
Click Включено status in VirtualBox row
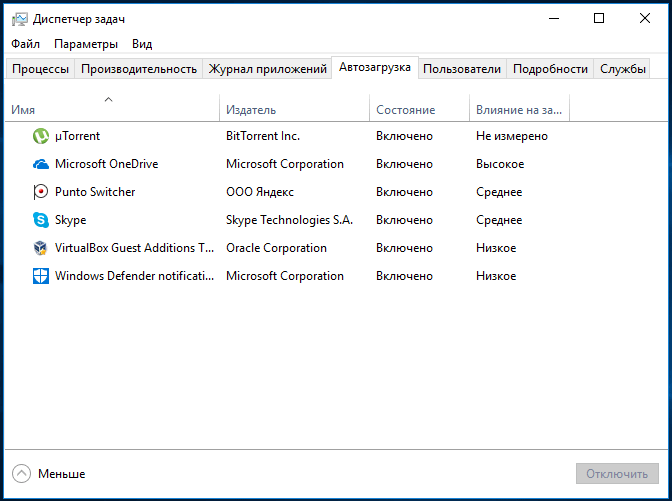405,248
